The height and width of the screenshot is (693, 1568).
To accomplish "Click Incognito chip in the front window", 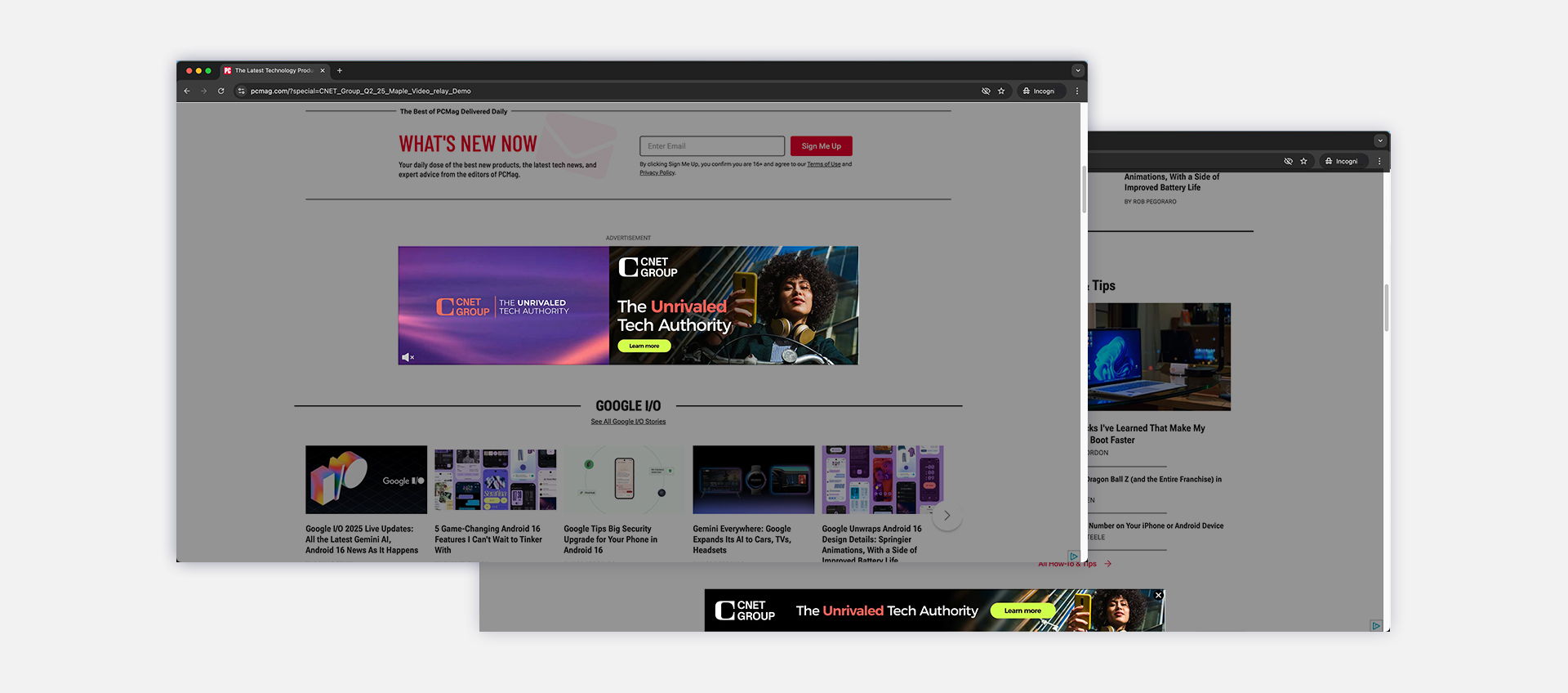I will coord(1039,91).
